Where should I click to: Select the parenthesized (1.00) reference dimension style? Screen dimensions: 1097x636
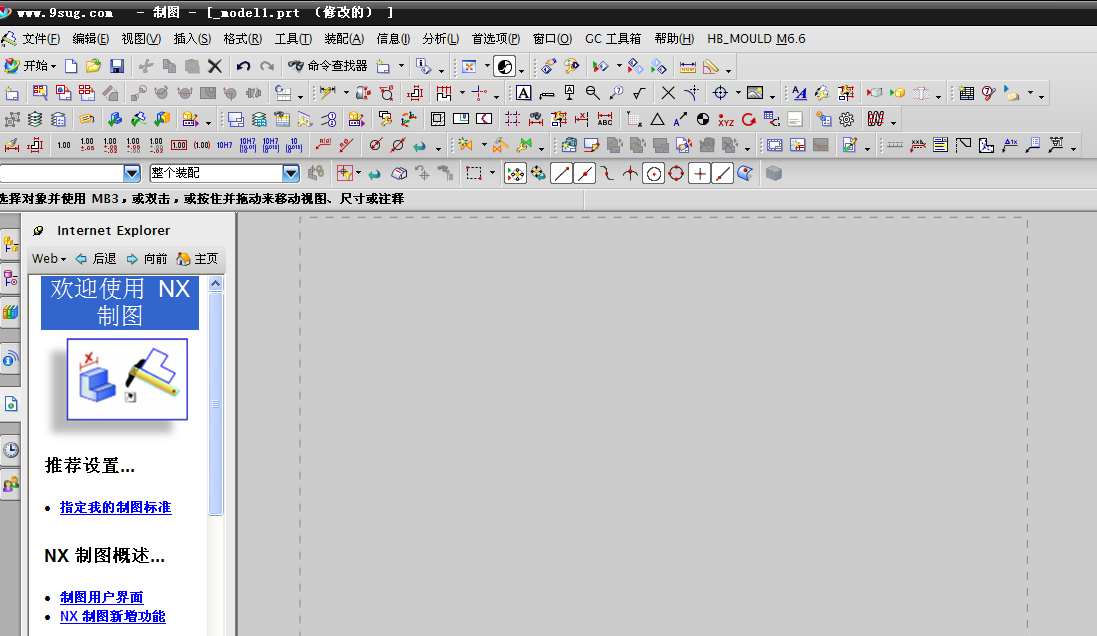[202, 146]
